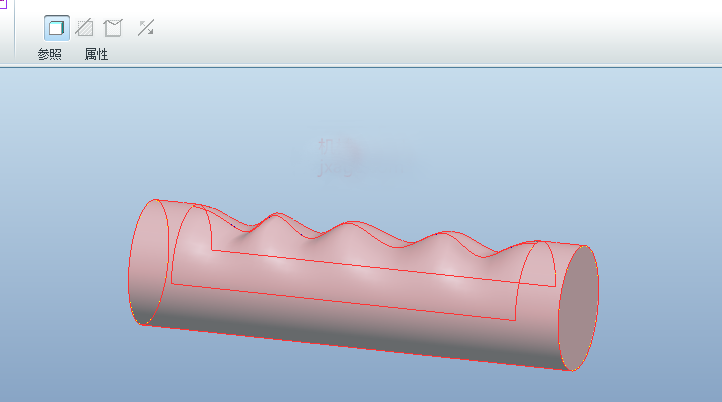Viewport: 722px width, 402px height.
Task: Open the 属性 tab
Action: coord(96,54)
